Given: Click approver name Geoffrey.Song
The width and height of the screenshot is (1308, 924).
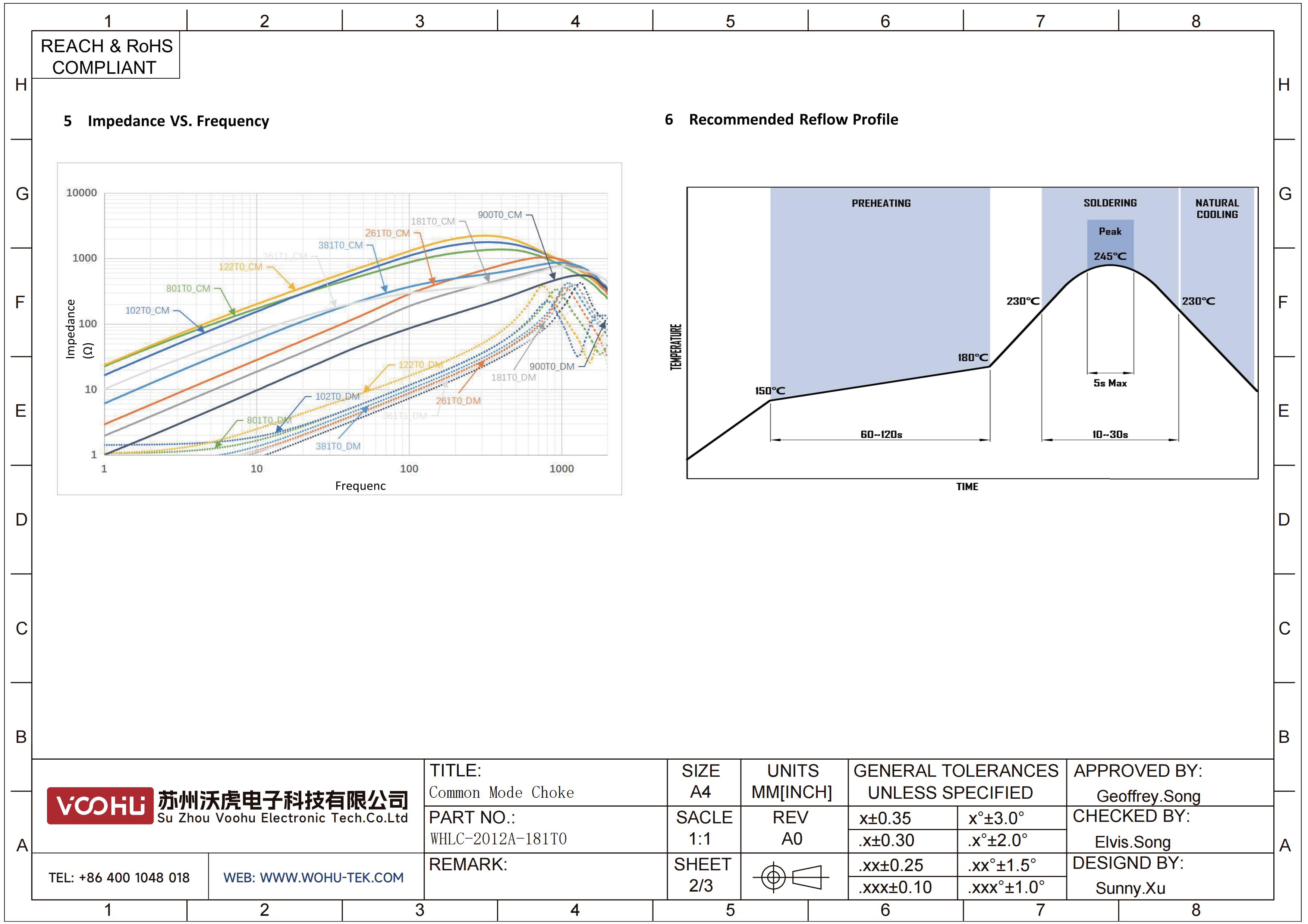Looking at the screenshot, I should click(x=1148, y=796).
